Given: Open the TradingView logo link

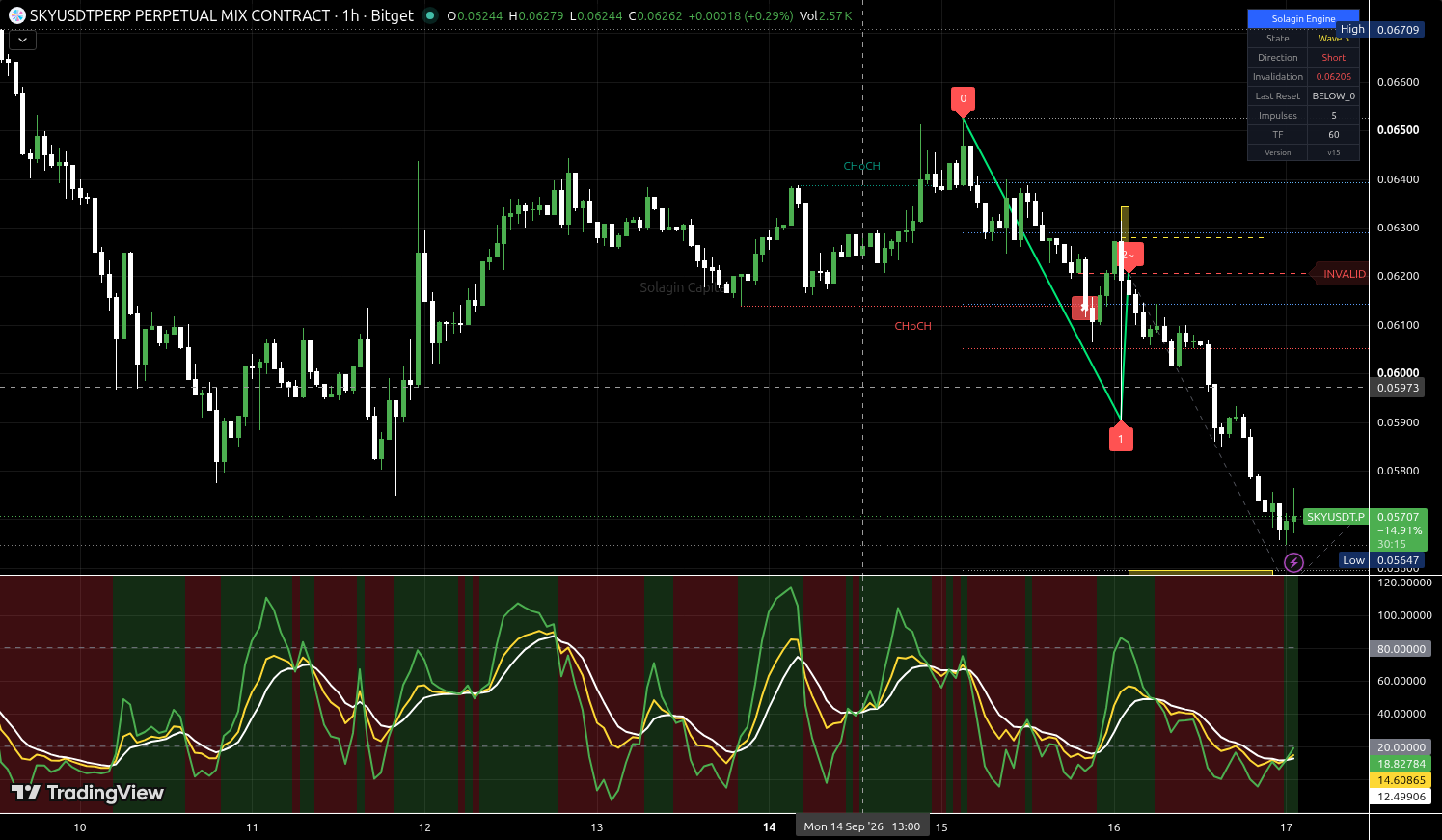Looking at the screenshot, I should coord(88,793).
